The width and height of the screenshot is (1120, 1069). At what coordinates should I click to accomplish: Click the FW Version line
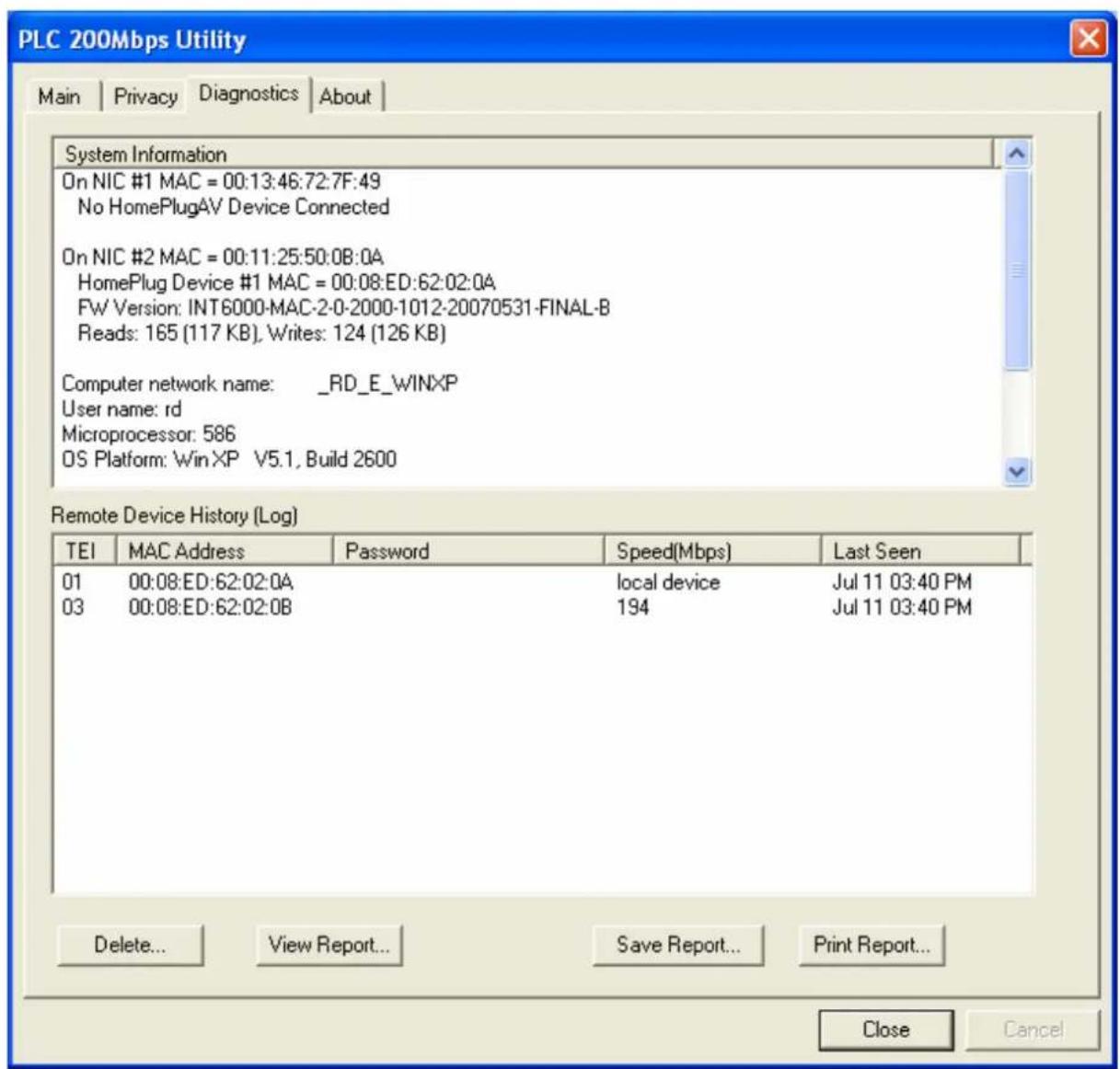(344, 308)
